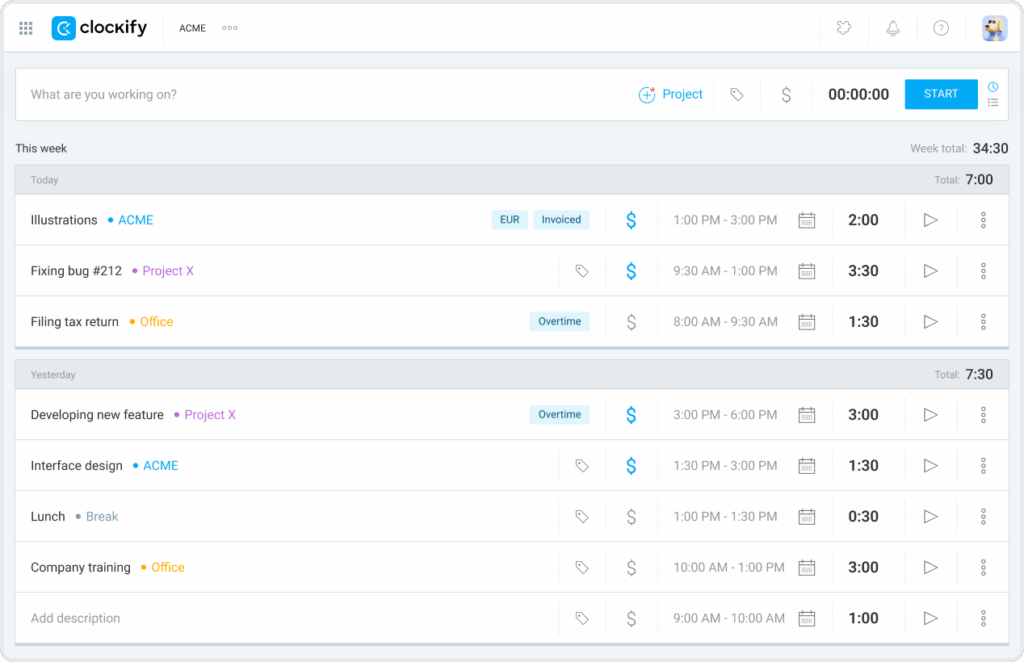Screen dimensions: 1024x662
Task: Click the Project link in timer bar
Action: 671,95
